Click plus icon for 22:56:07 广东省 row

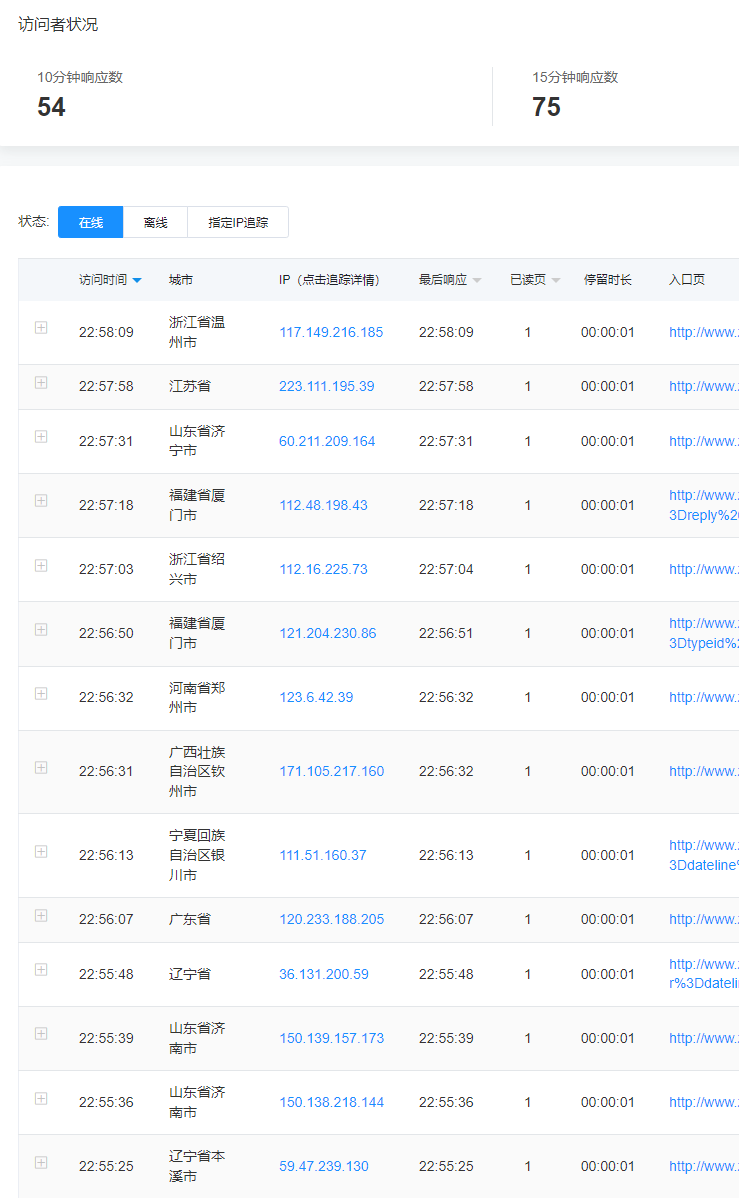click(41, 915)
